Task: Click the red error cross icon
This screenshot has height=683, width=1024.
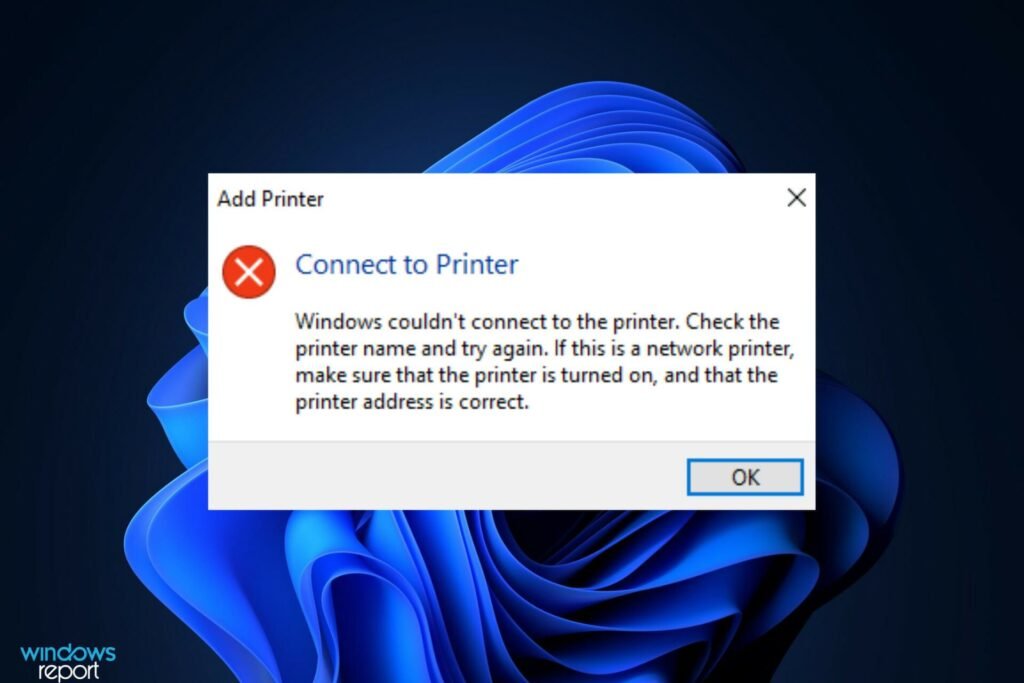Action: point(249,272)
